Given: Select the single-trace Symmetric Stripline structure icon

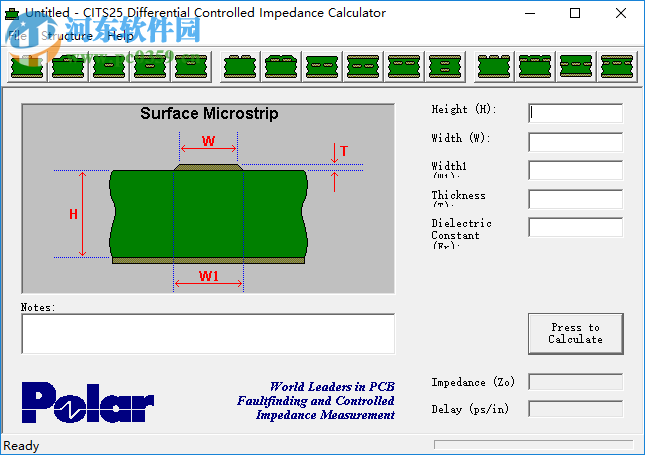Looking at the screenshot, I should [150, 67].
